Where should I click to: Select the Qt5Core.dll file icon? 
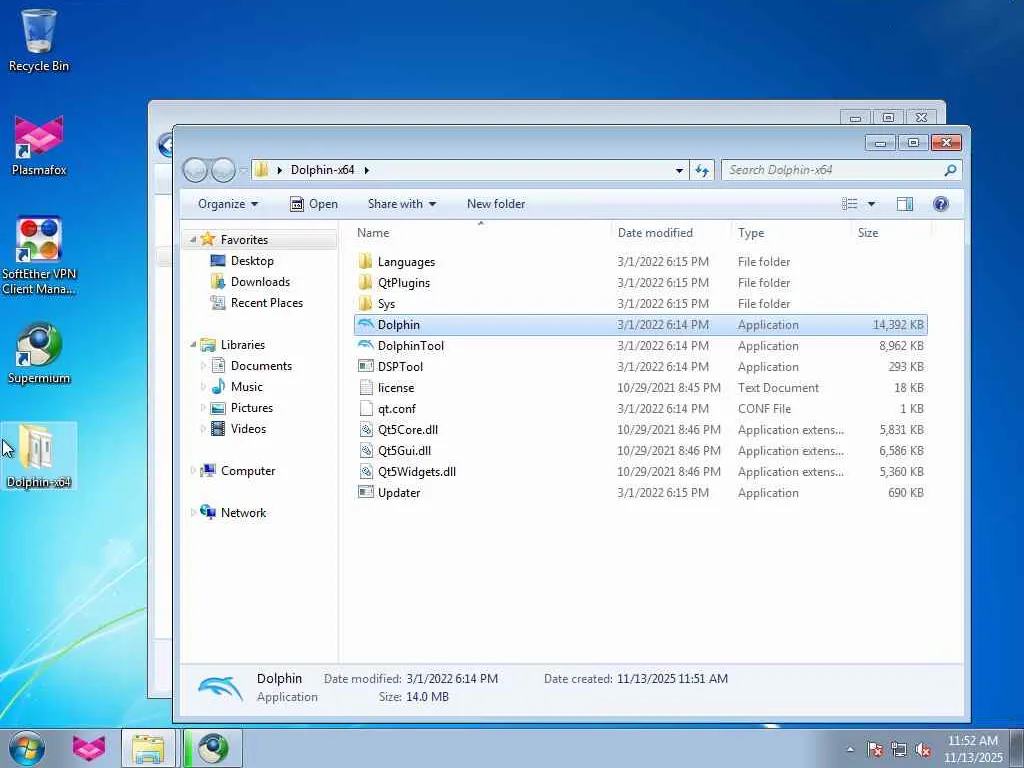pyautogui.click(x=366, y=430)
